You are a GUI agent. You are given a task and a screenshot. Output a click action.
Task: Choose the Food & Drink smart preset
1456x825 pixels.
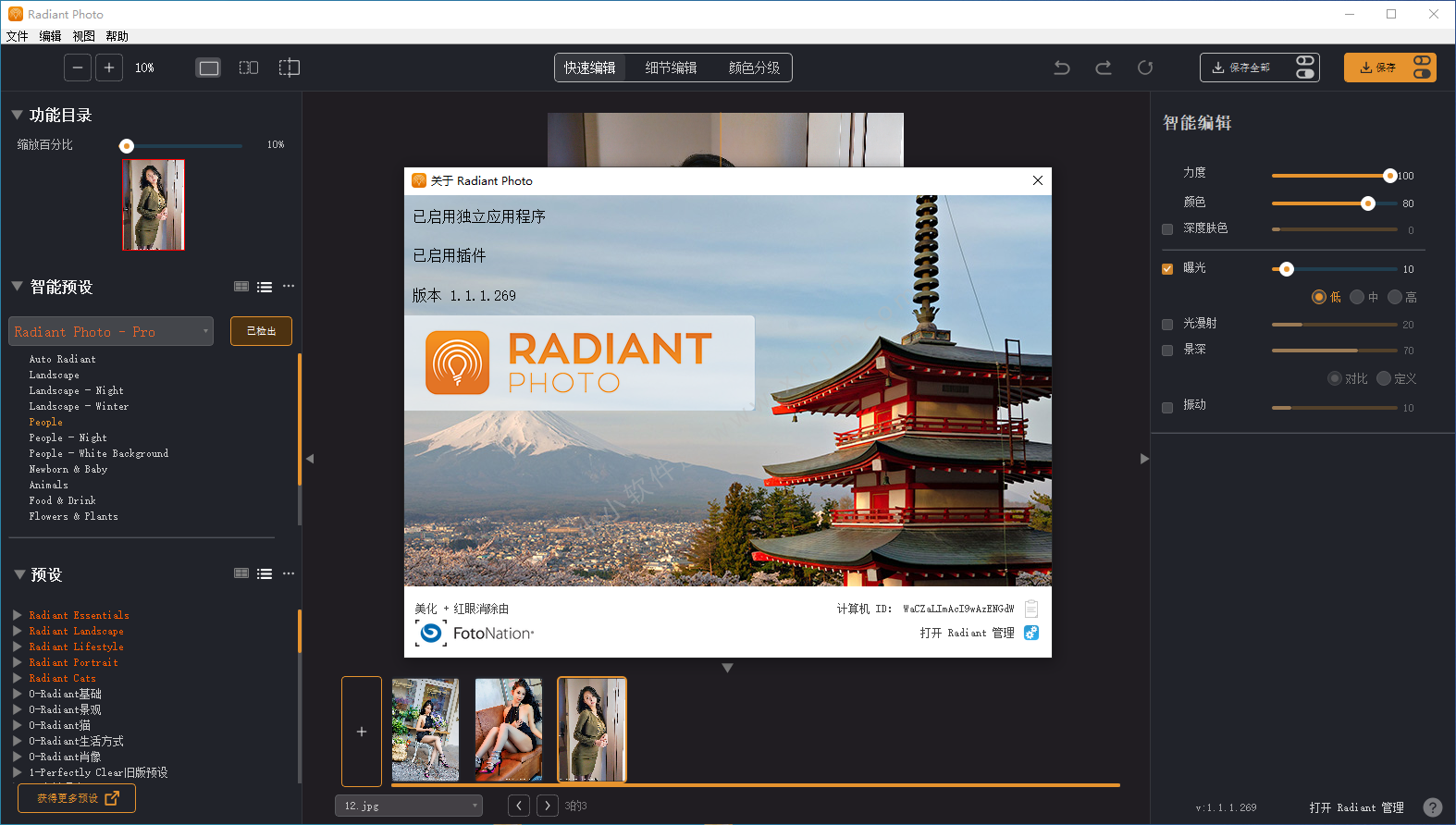(x=62, y=500)
